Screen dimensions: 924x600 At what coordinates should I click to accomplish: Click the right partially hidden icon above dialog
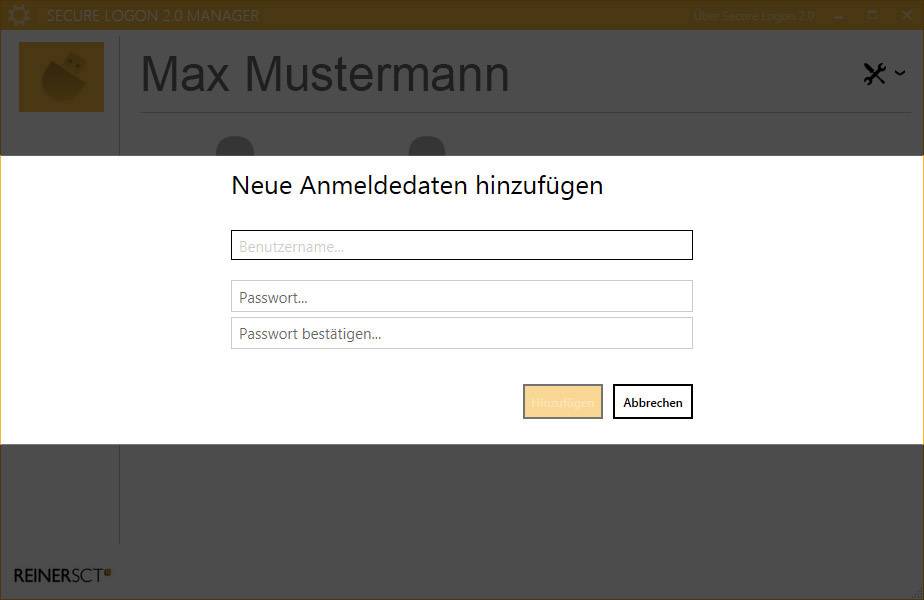click(427, 146)
